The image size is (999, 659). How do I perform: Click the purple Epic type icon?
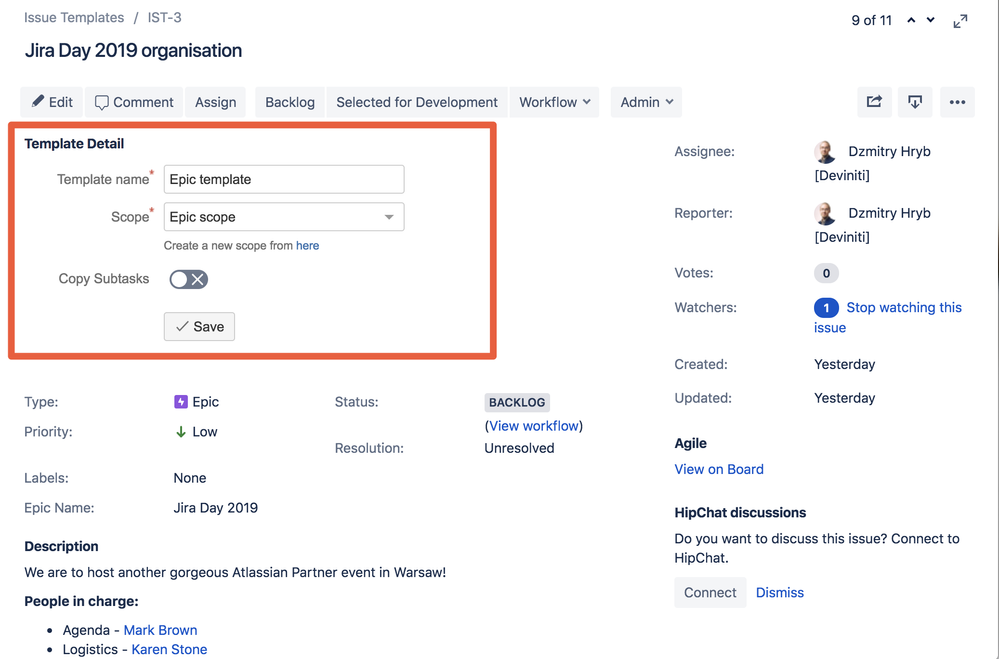pos(180,402)
